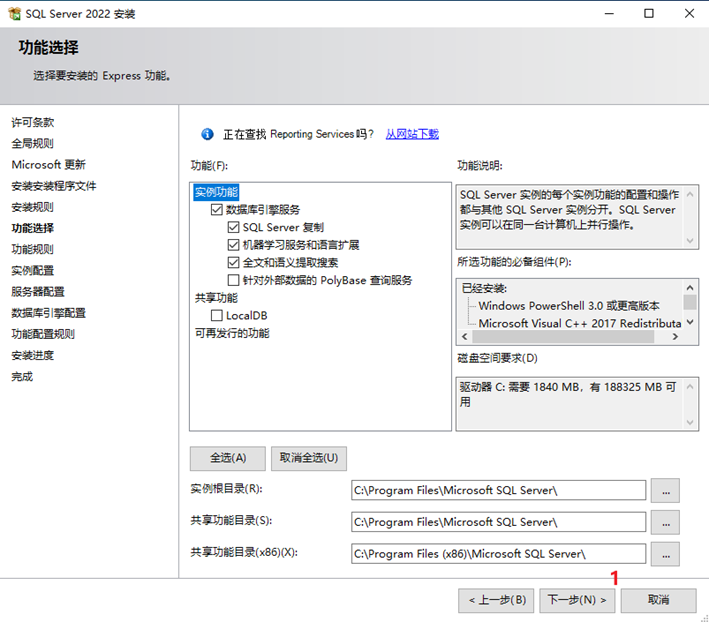Viewport: 709px width, 622px height.
Task: Select the 共享功能 tree node
Action: coord(216,298)
